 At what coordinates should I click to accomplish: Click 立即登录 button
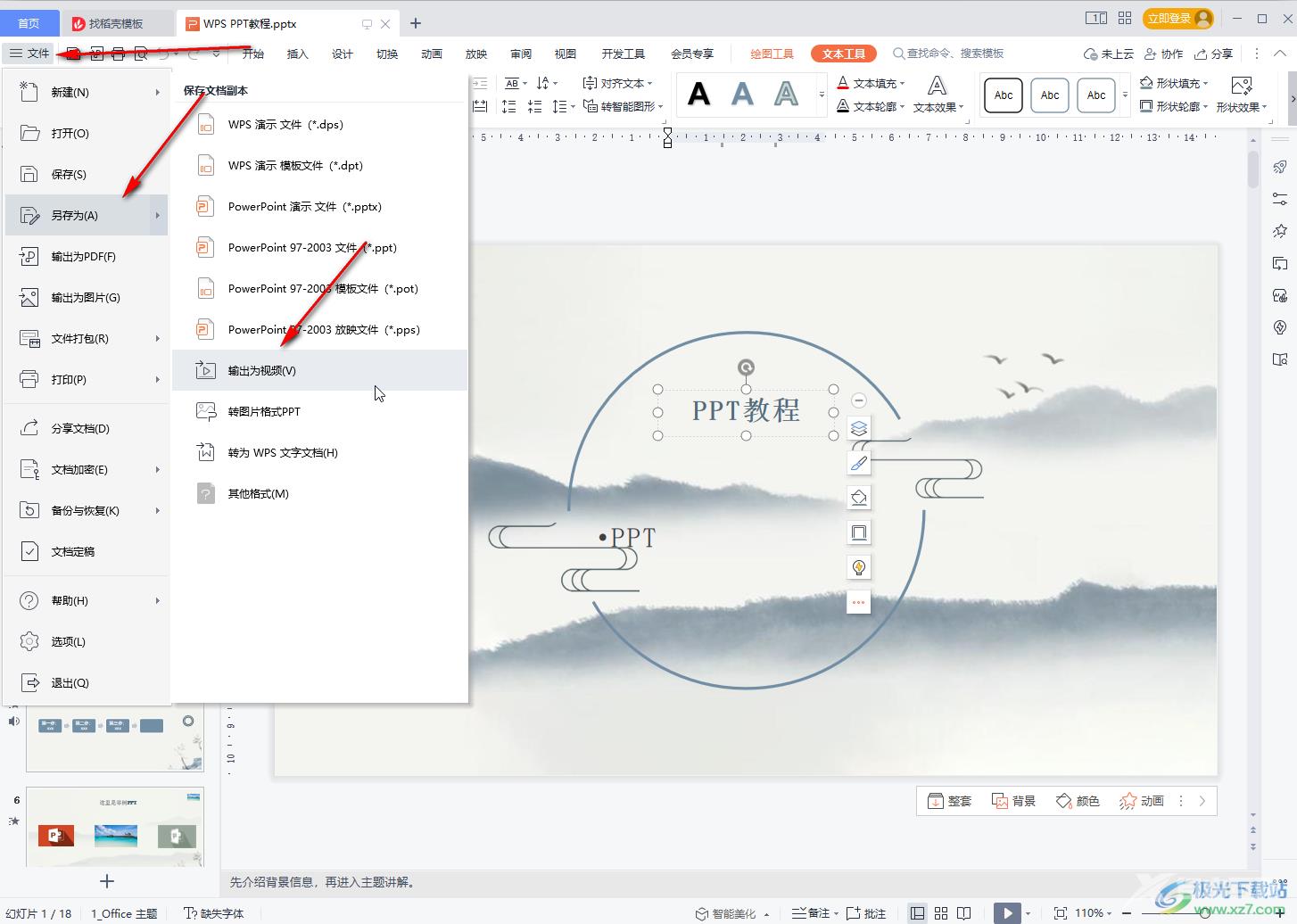click(x=1178, y=19)
